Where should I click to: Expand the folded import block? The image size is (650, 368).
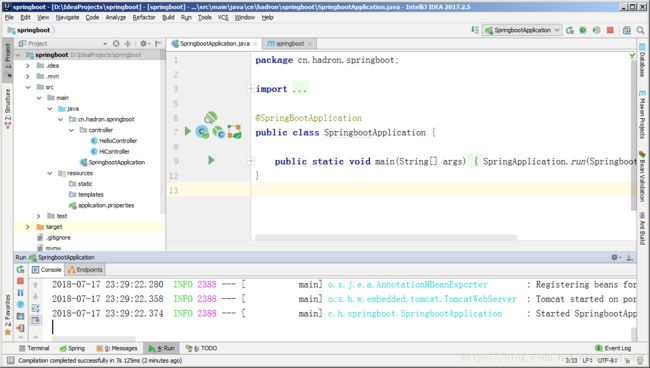coord(251,89)
